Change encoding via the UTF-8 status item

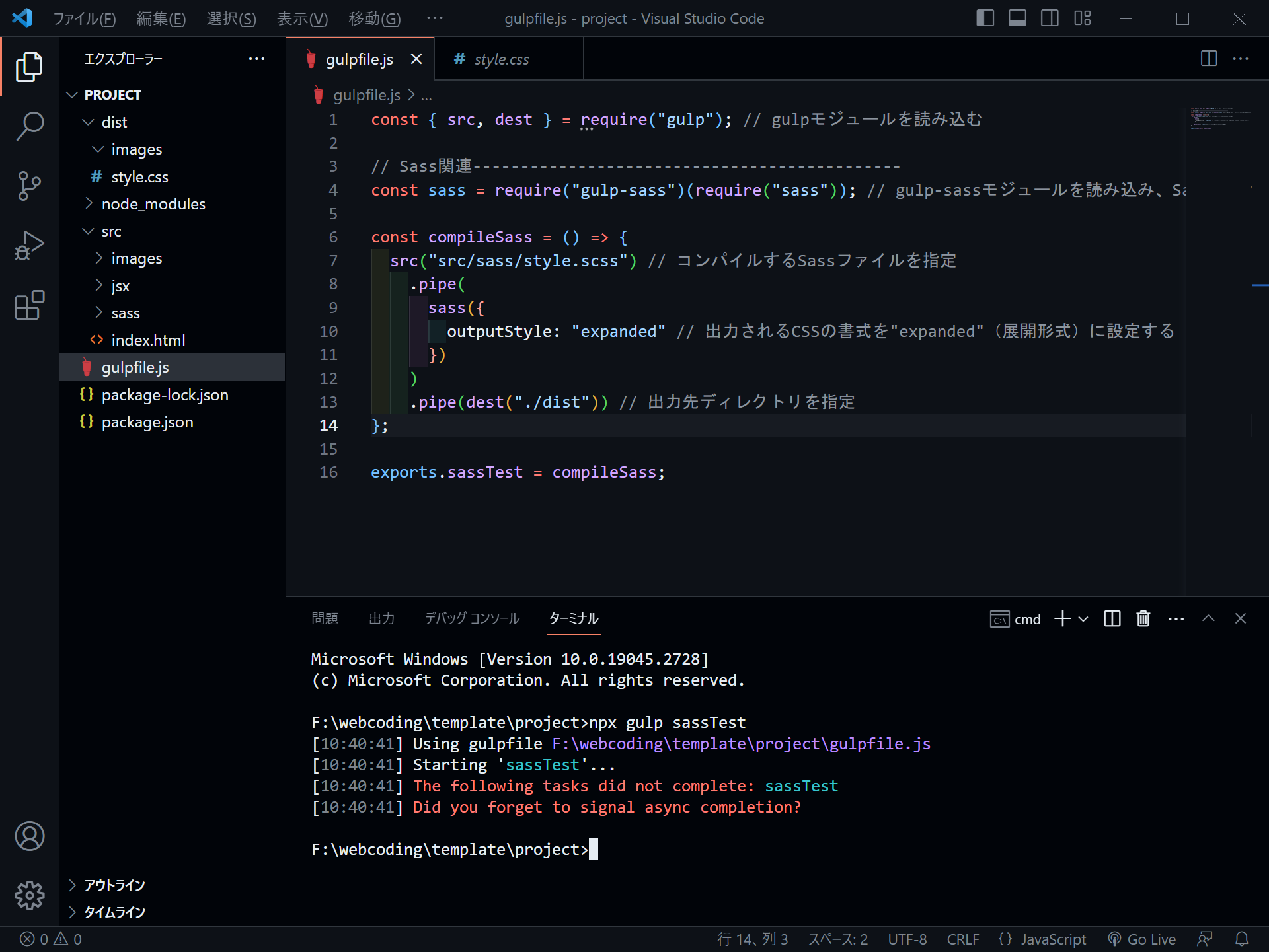(907, 938)
